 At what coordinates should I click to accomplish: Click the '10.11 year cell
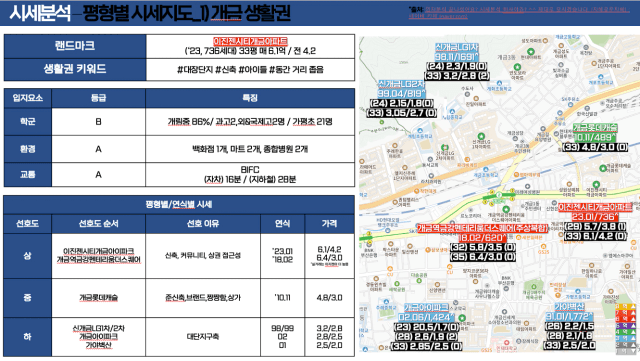coord(282,298)
